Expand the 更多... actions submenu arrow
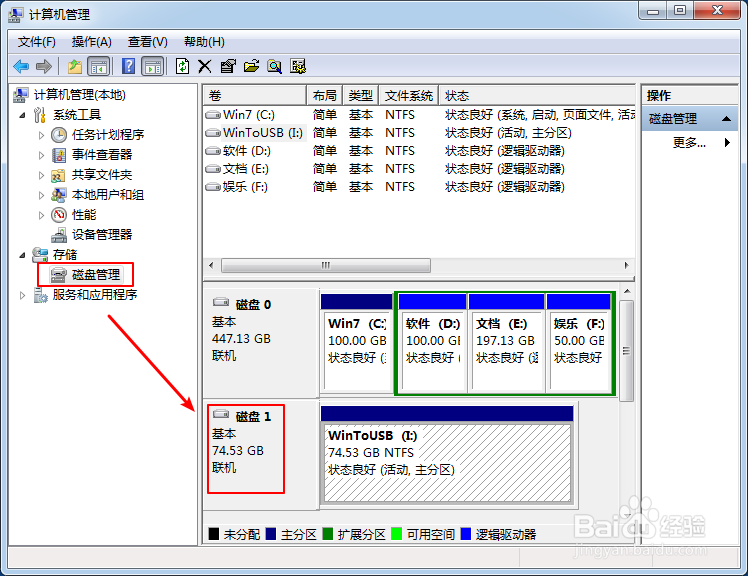748x576 pixels. (x=727, y=142)
